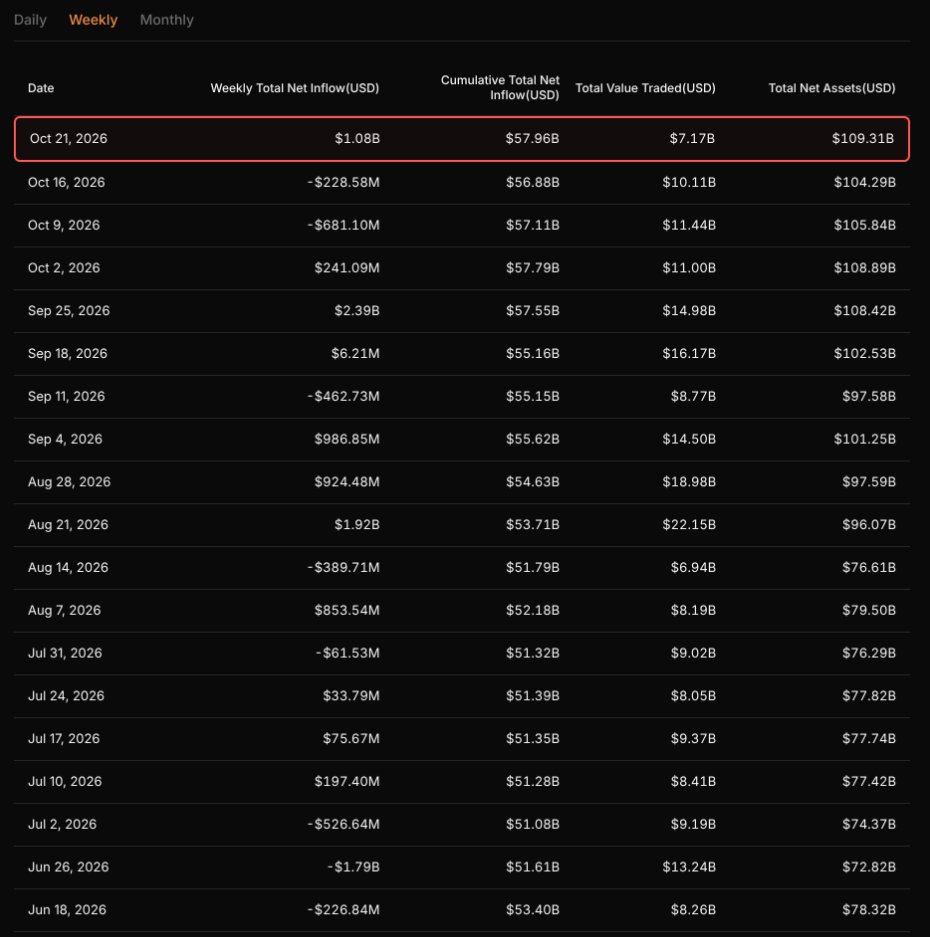Select the Aug 7, 2026 date cell
Image resolution: width=930 pixels, height=937 pixels.
[x=65, y=610]
